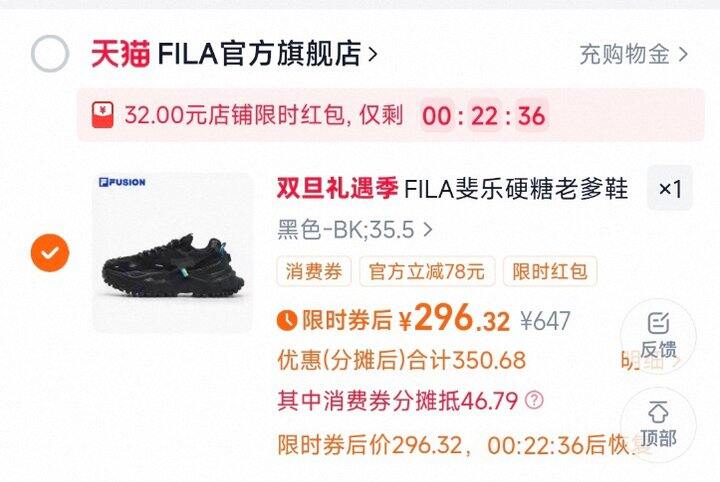Screen dimensions: 720x482
Task: Open the 充购物金 link
Action: (634, 55)
